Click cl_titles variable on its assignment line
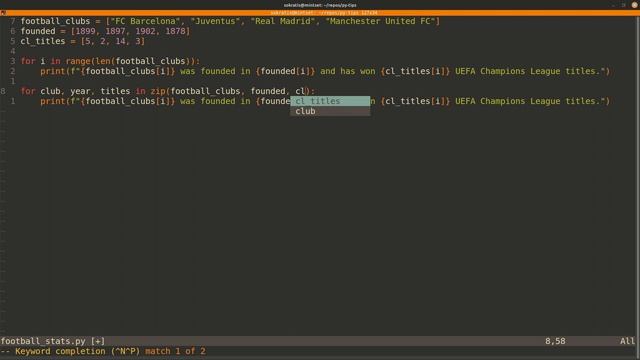 43,41
